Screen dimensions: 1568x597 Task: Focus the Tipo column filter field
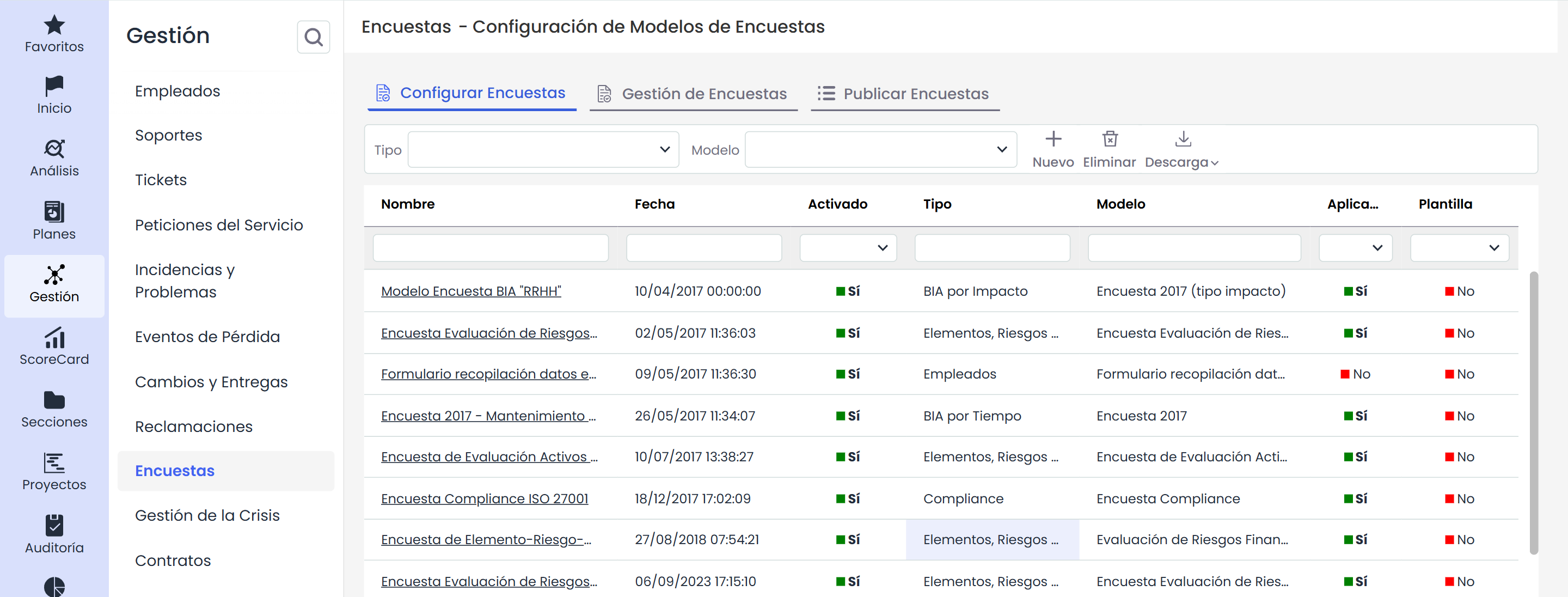pos(992,248)
